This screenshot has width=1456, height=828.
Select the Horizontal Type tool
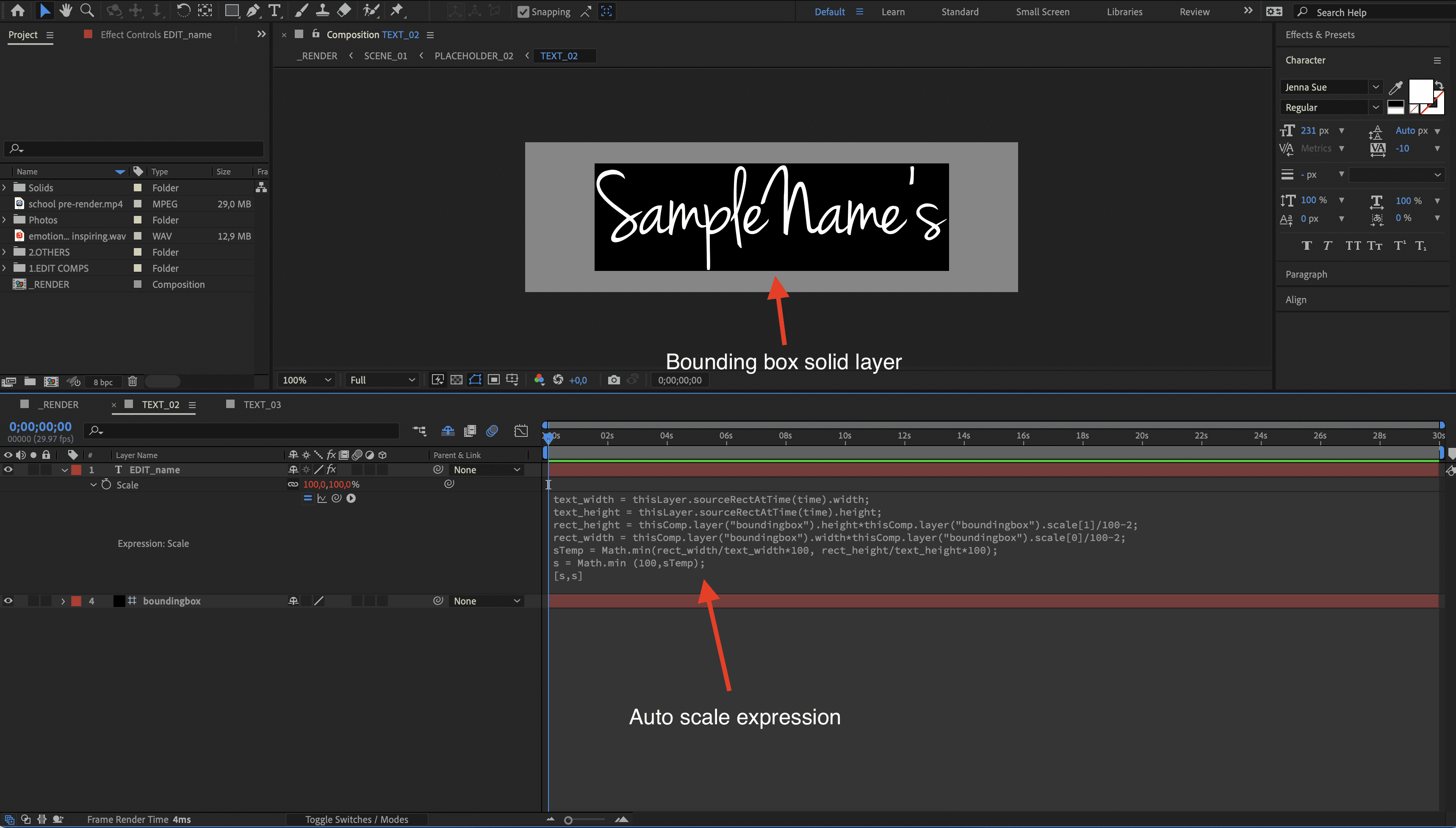click(x=275, y=10)
